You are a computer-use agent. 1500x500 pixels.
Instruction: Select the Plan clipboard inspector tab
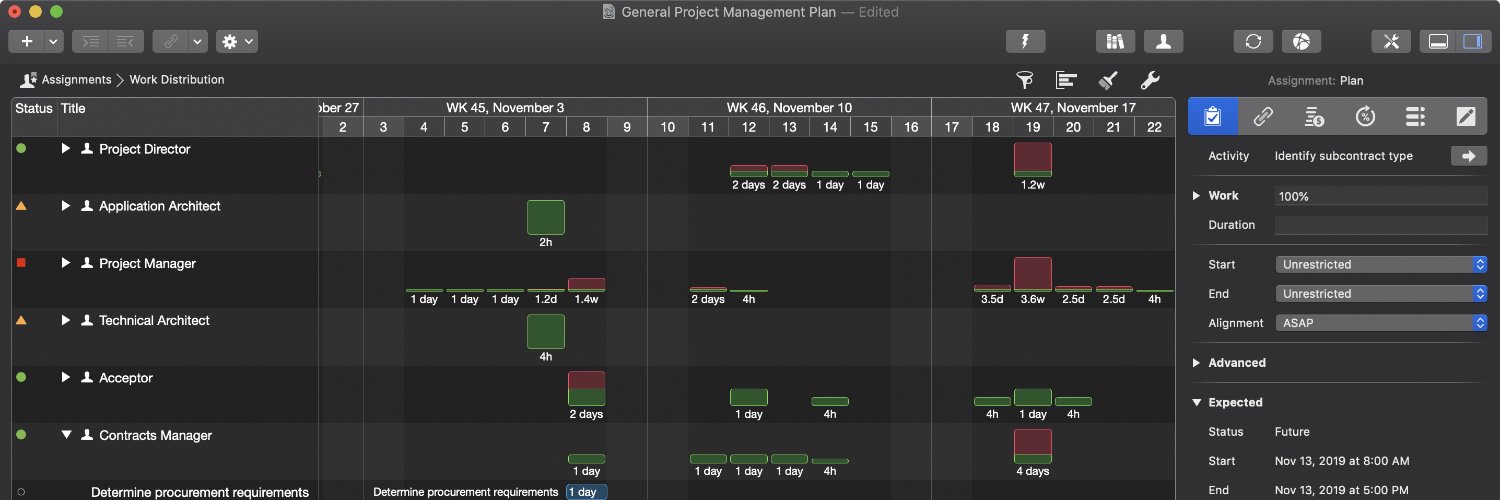1213,117
